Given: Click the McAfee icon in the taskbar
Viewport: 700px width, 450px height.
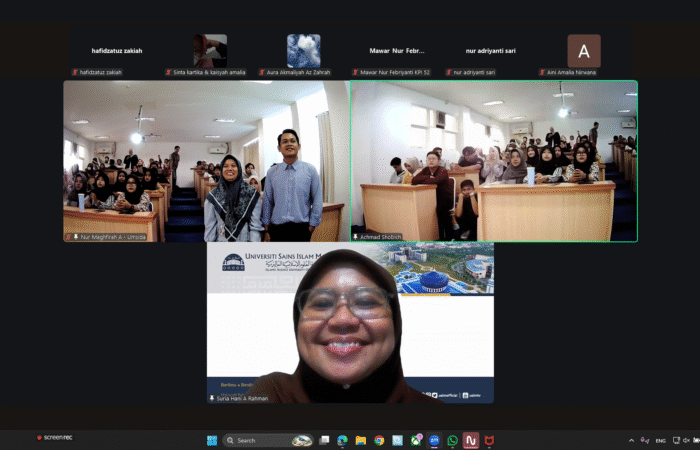Looking at the screenshot, I should pyautogui.click(x=489, y=440).
